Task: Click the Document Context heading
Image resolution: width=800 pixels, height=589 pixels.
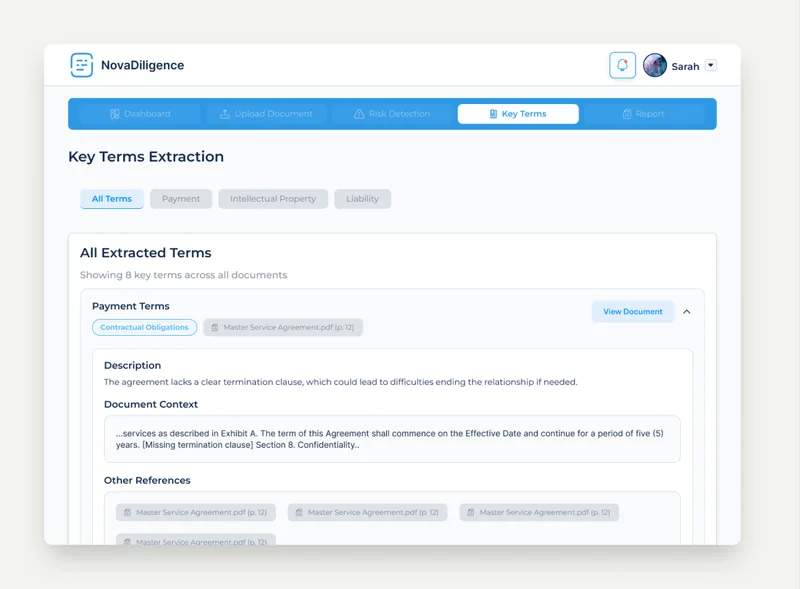Action: point(151,404)
